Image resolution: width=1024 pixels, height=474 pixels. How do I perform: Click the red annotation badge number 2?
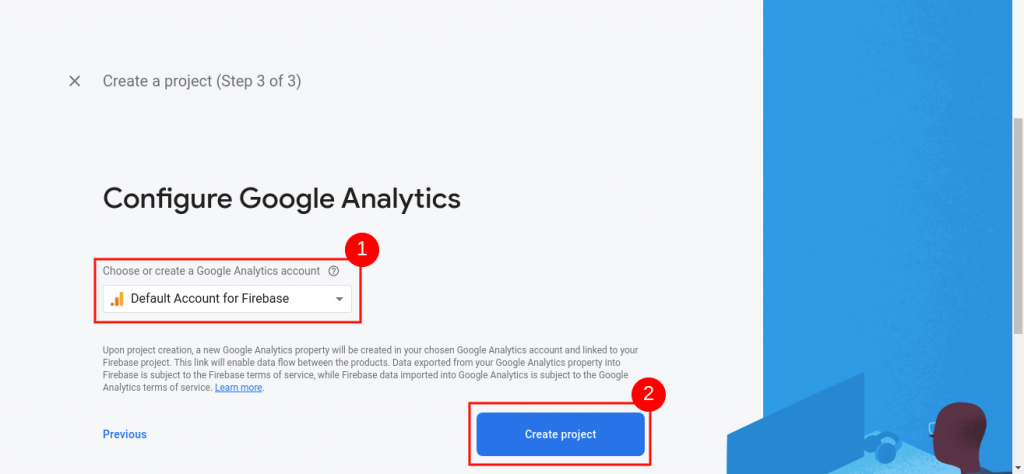point(648,394)
